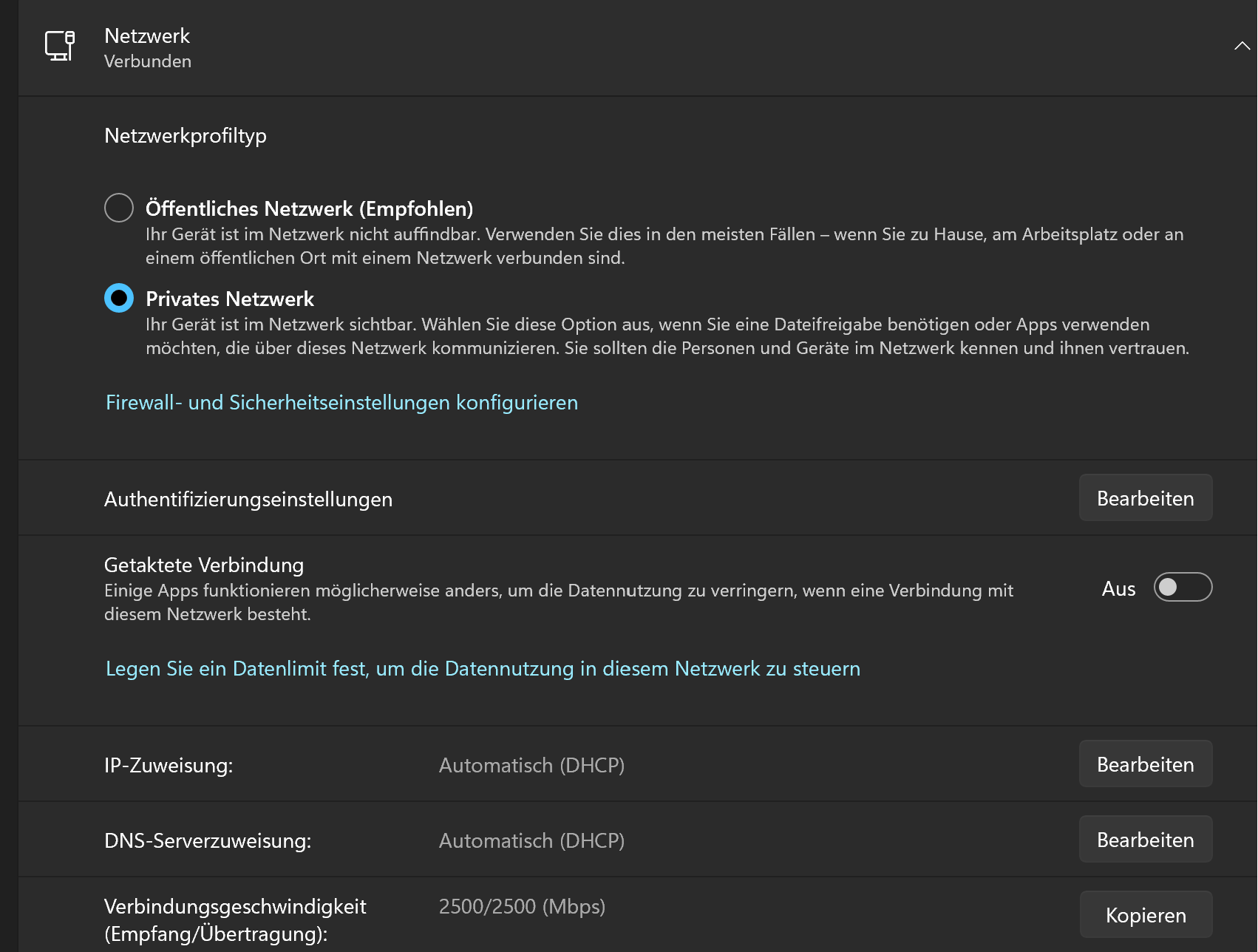Image resolution: width=1258 pixels, height=952 pixels.
Task: Select the Privates Netzwerk radio button
Action: [119, 298]
